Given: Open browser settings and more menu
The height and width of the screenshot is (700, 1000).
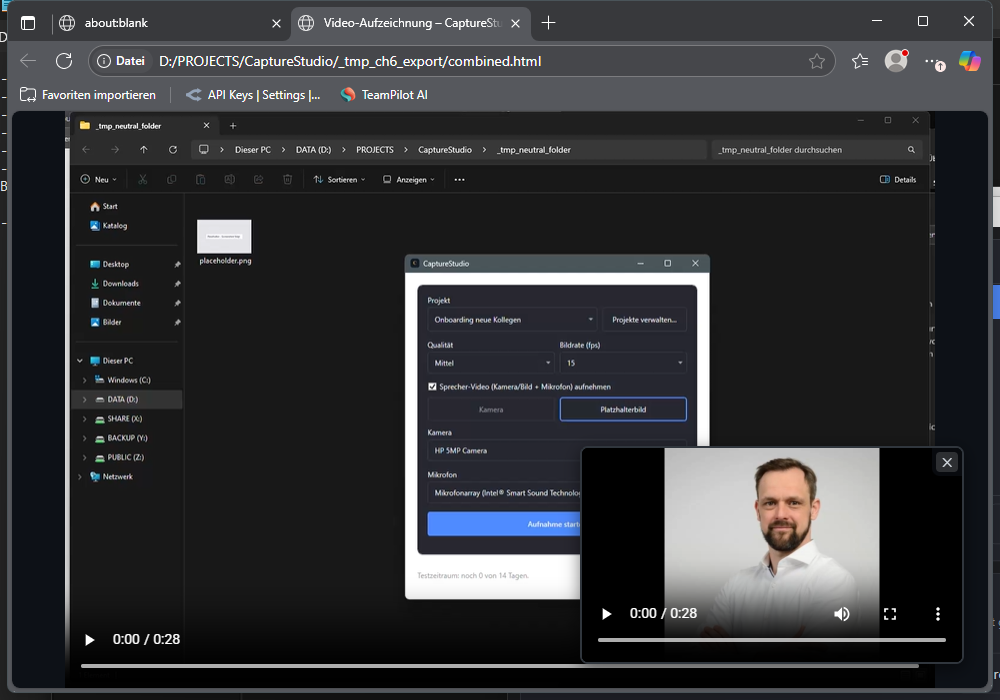Looking at the screenshot, I should click(934, 62).
